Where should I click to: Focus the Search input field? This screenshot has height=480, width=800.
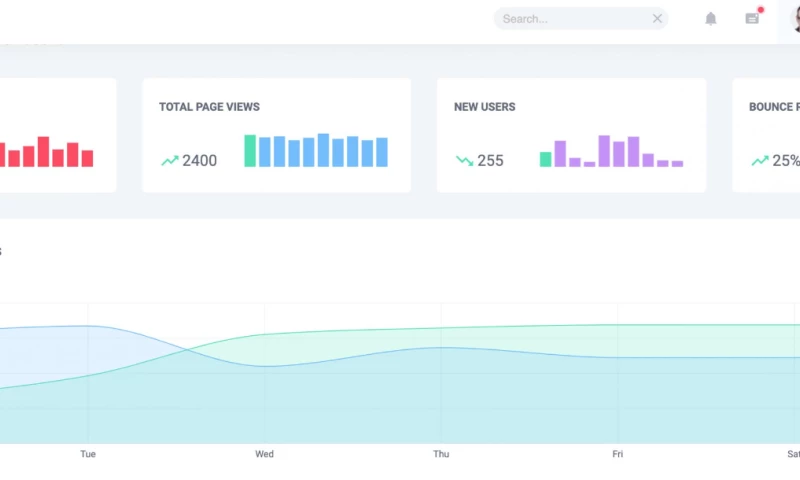[572, 19]
